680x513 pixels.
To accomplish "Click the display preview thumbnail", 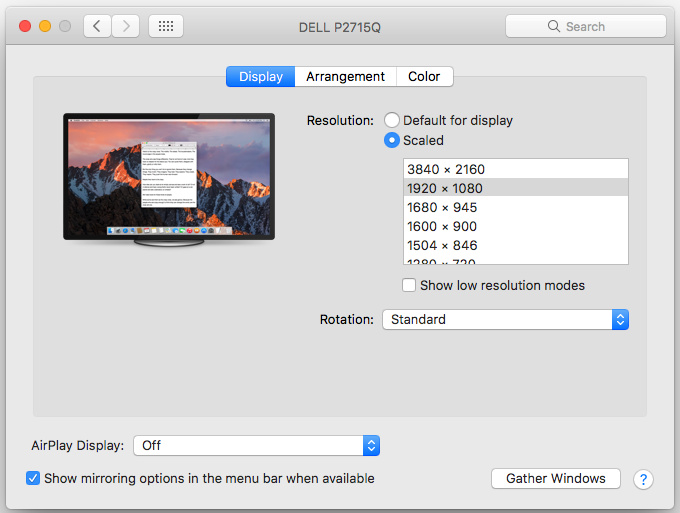I will 169,180.
